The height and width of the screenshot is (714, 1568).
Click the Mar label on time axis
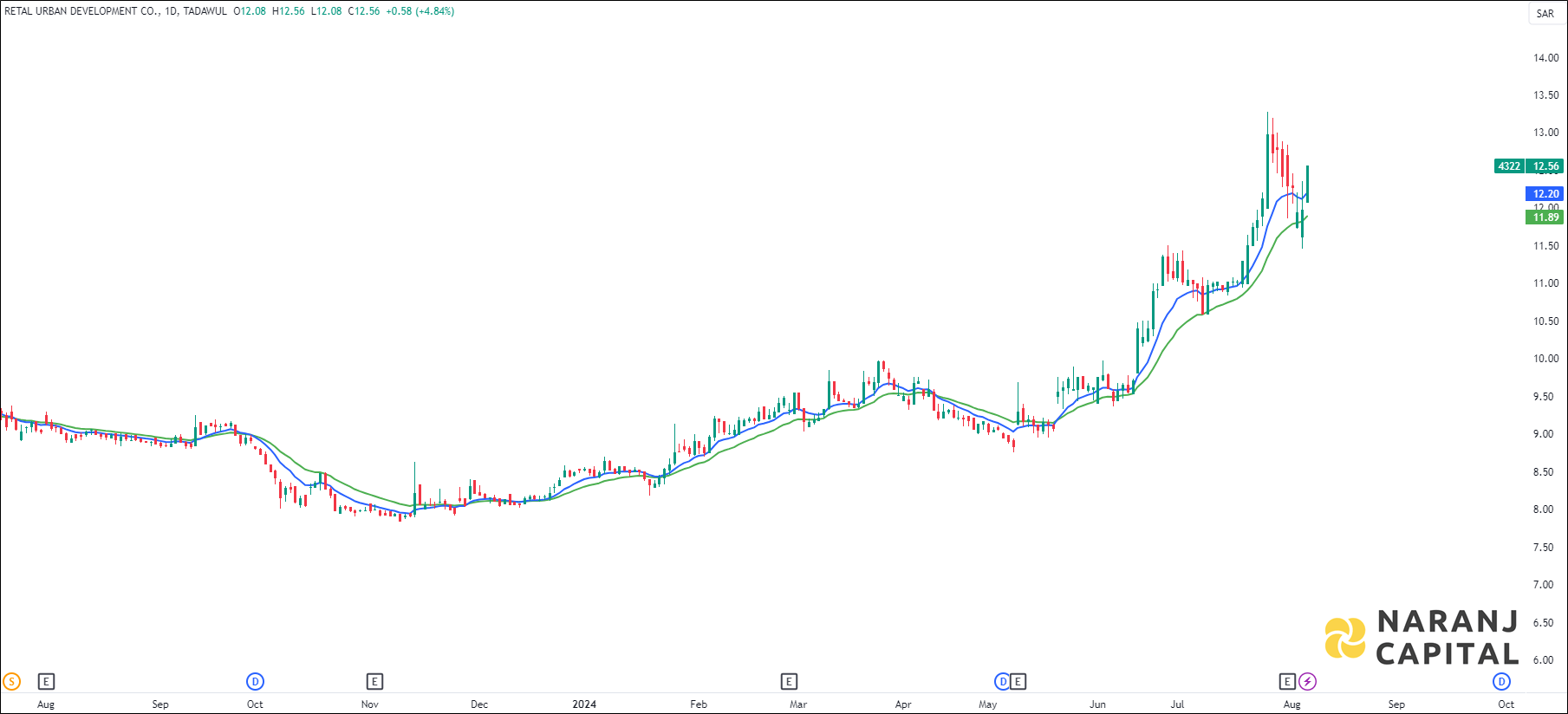point(798,704)
